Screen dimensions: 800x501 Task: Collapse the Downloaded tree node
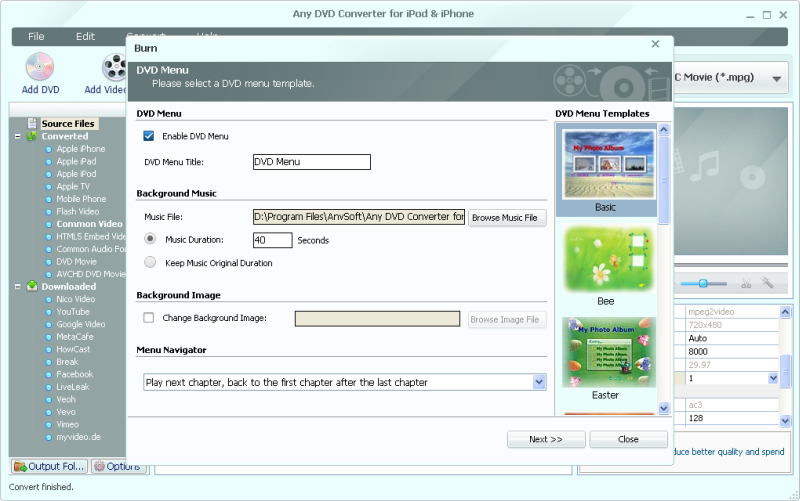point(17,286)
